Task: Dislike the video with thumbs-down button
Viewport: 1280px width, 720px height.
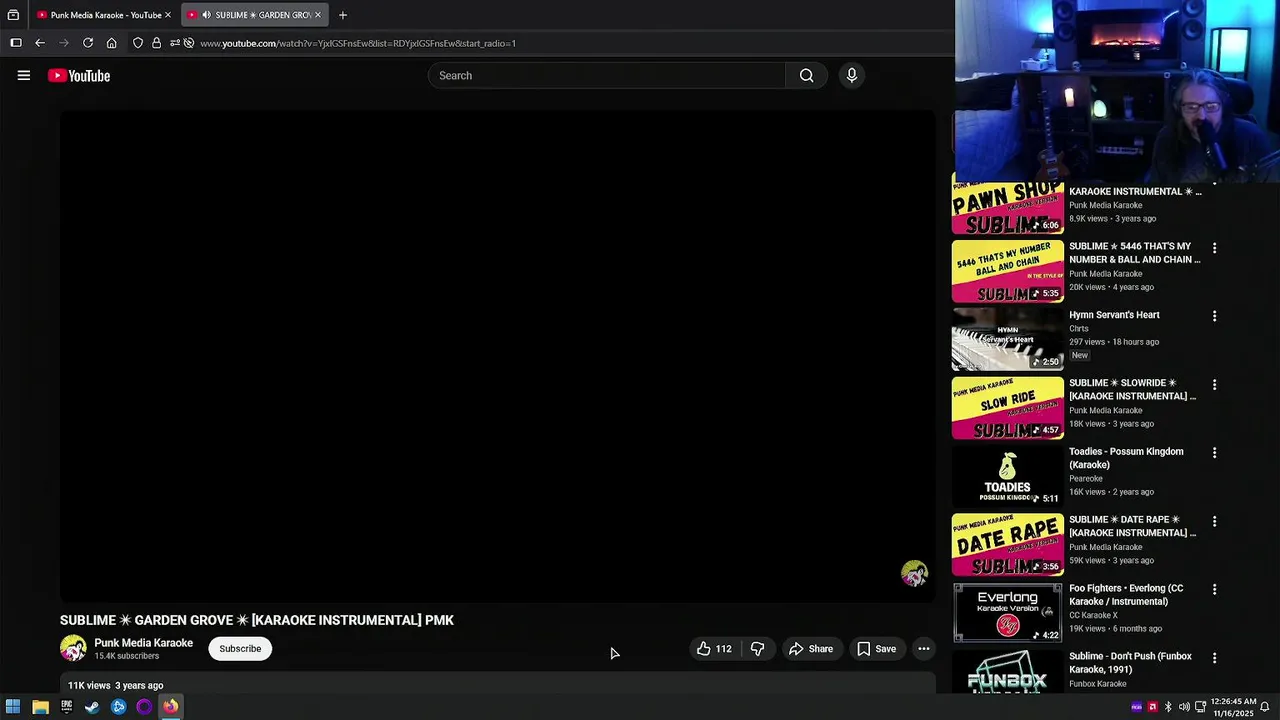Action: pos(757,649)
